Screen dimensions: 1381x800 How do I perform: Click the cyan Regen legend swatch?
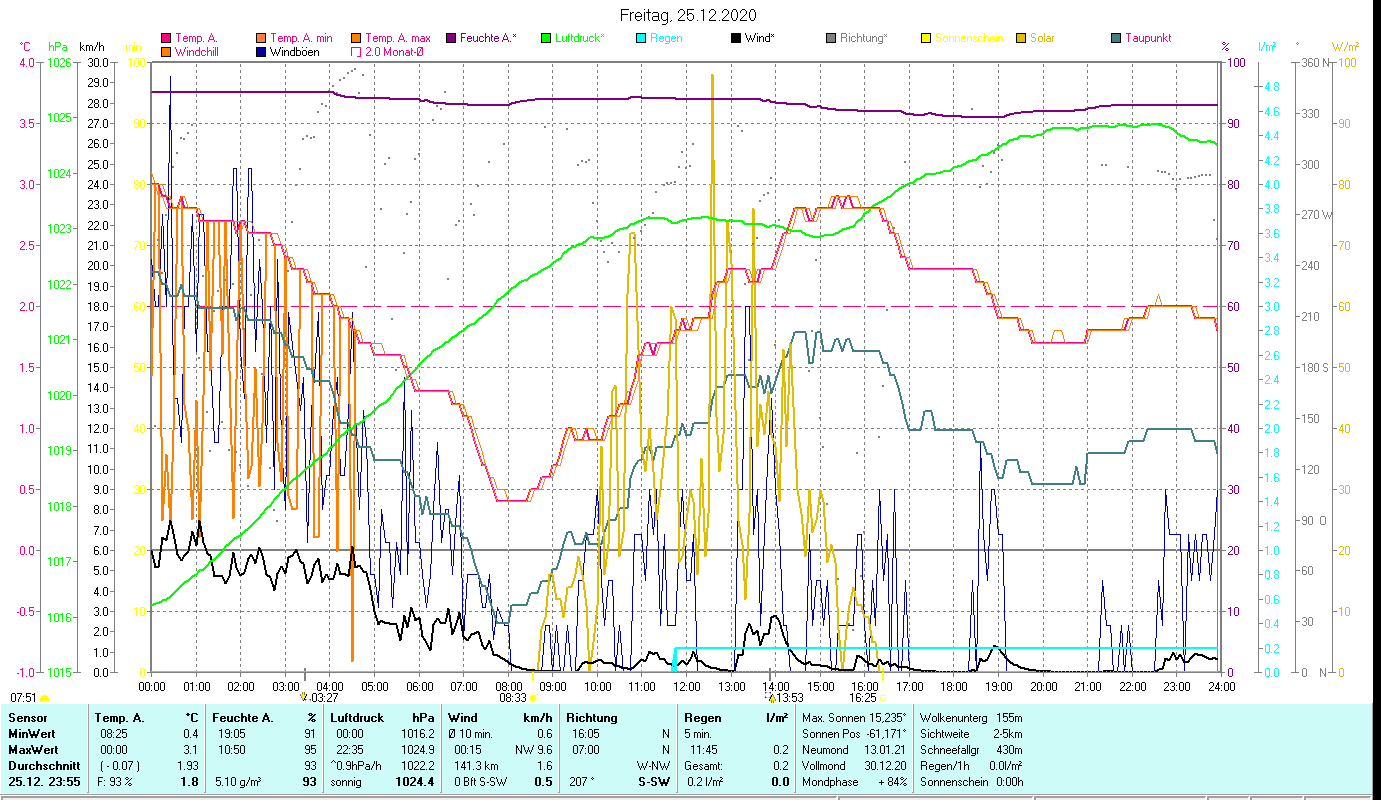coord(641,39)
